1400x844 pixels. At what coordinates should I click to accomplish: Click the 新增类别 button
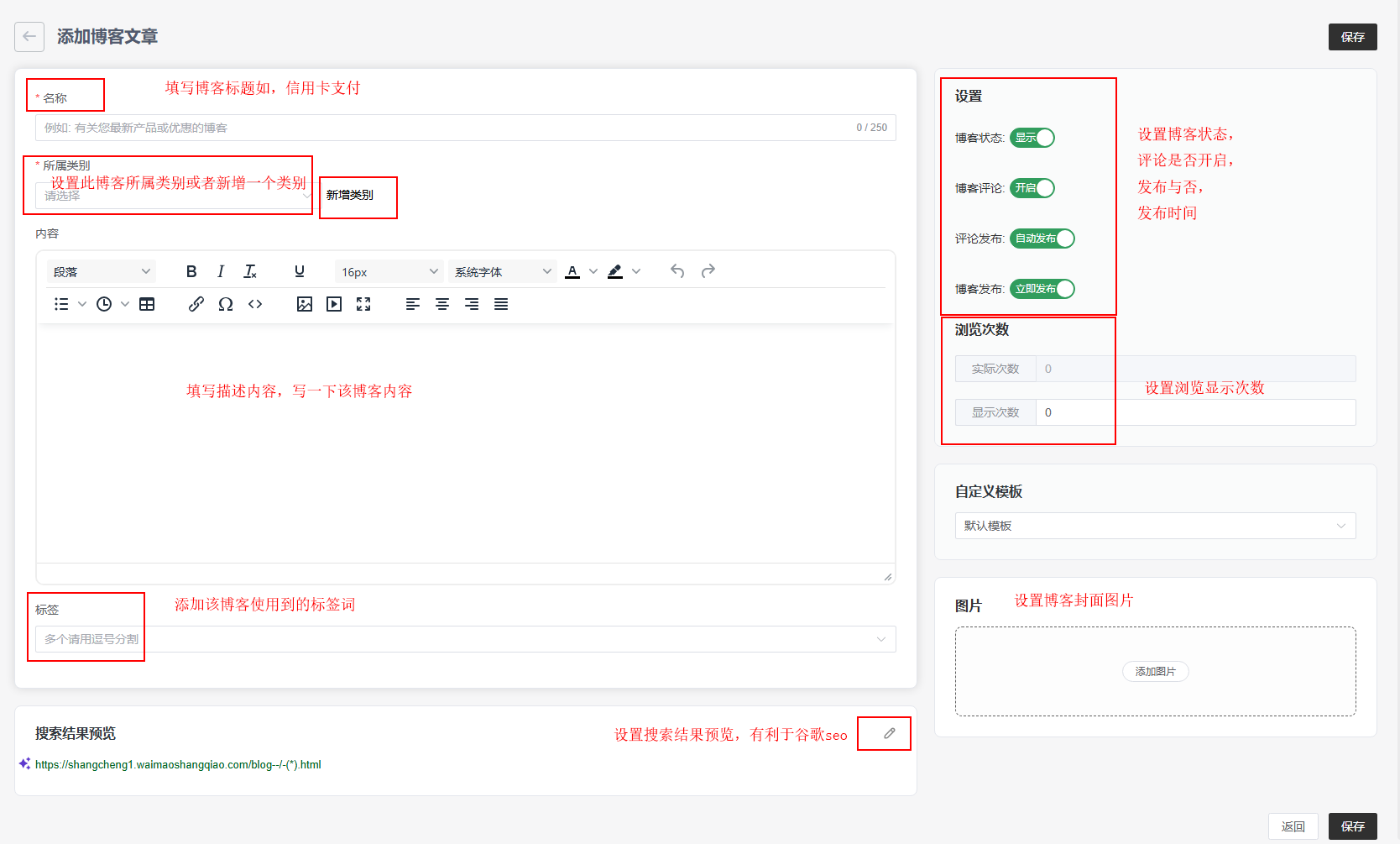coord(350,195)
